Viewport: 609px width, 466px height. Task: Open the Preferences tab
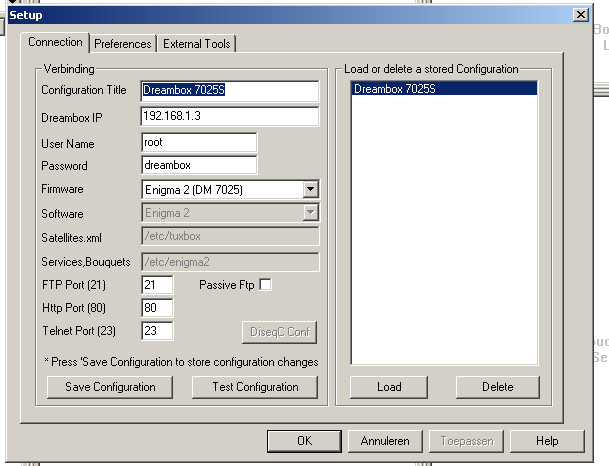pyautogui.click(x=123, y=44)
